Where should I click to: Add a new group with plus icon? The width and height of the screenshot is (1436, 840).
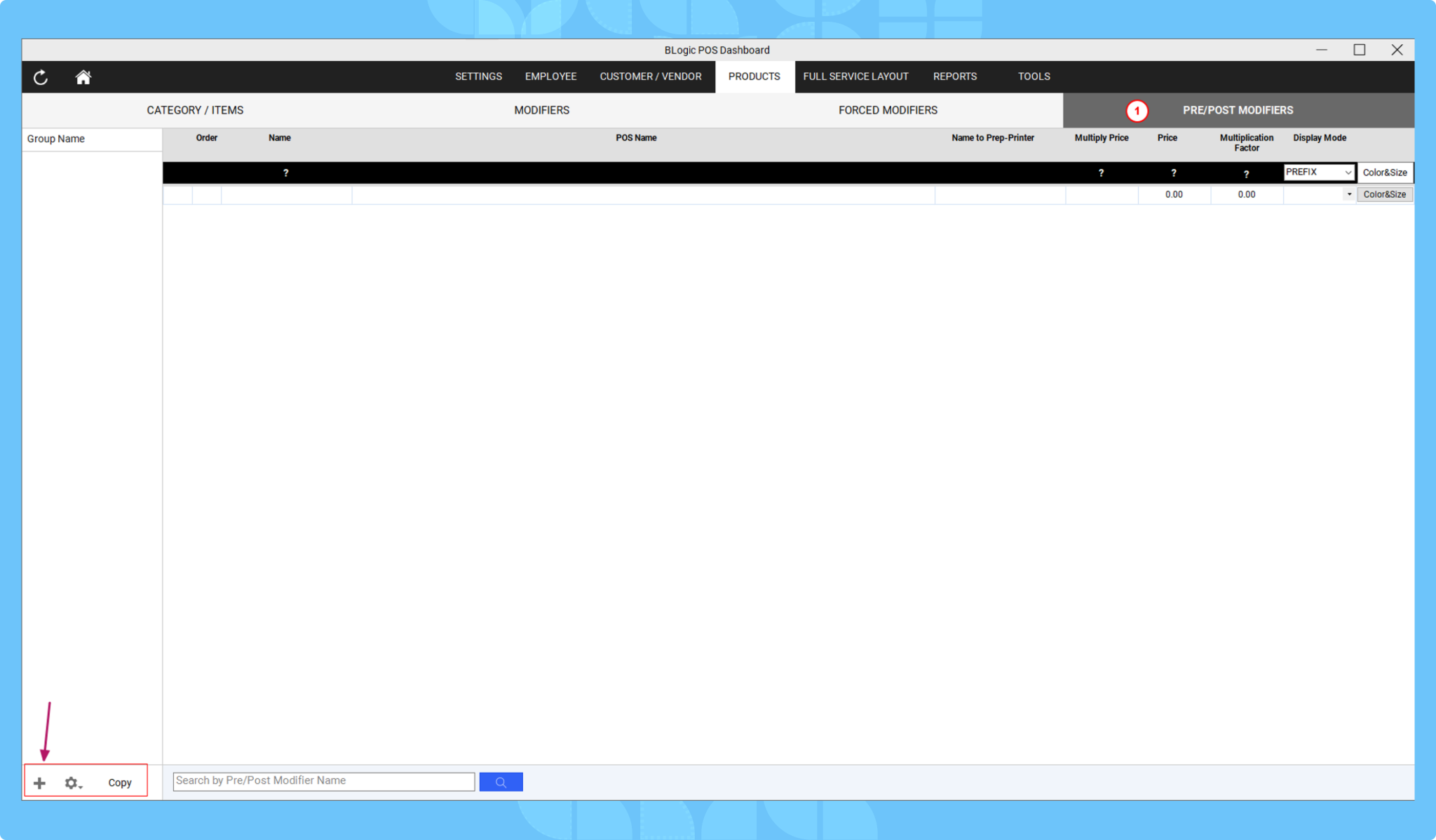[39, 783]
